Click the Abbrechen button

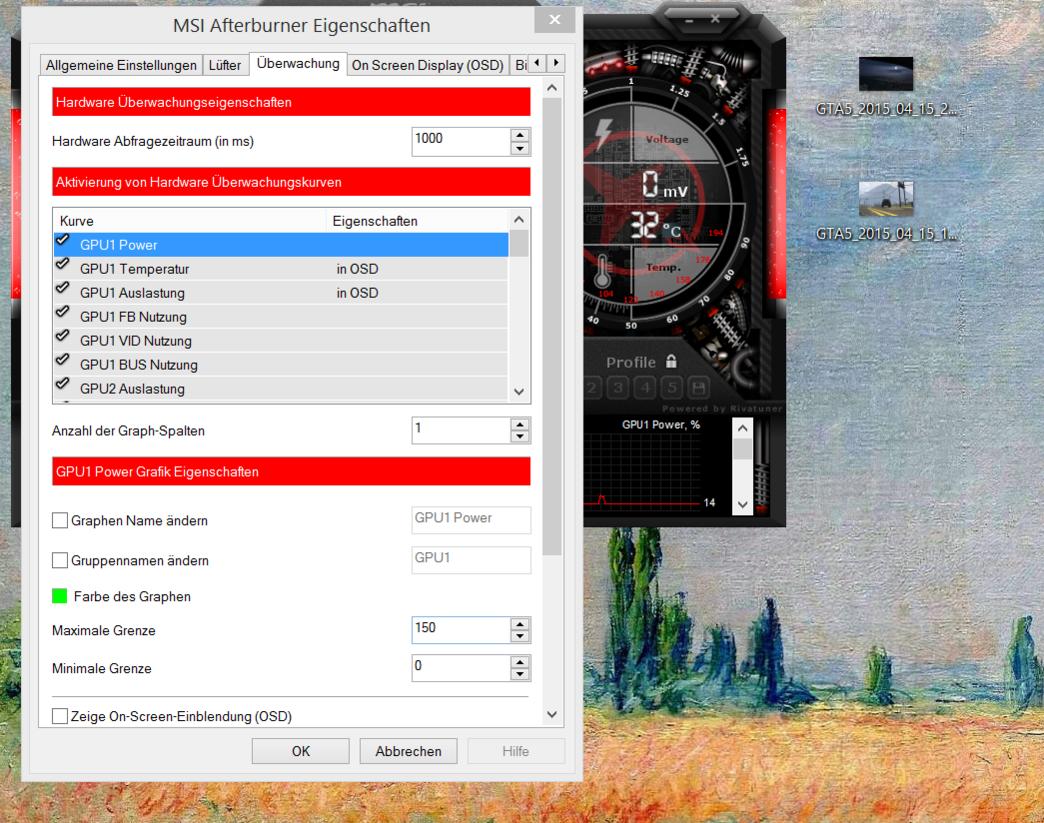[408, 751]
